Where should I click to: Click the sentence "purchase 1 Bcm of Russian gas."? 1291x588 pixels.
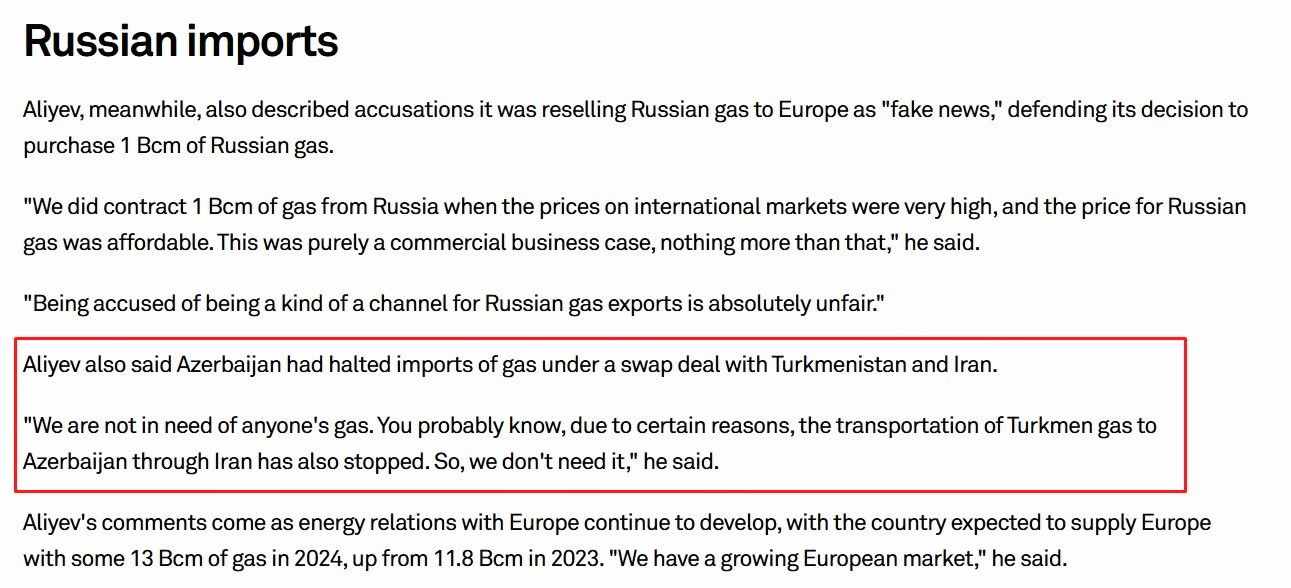pos(178,145)
